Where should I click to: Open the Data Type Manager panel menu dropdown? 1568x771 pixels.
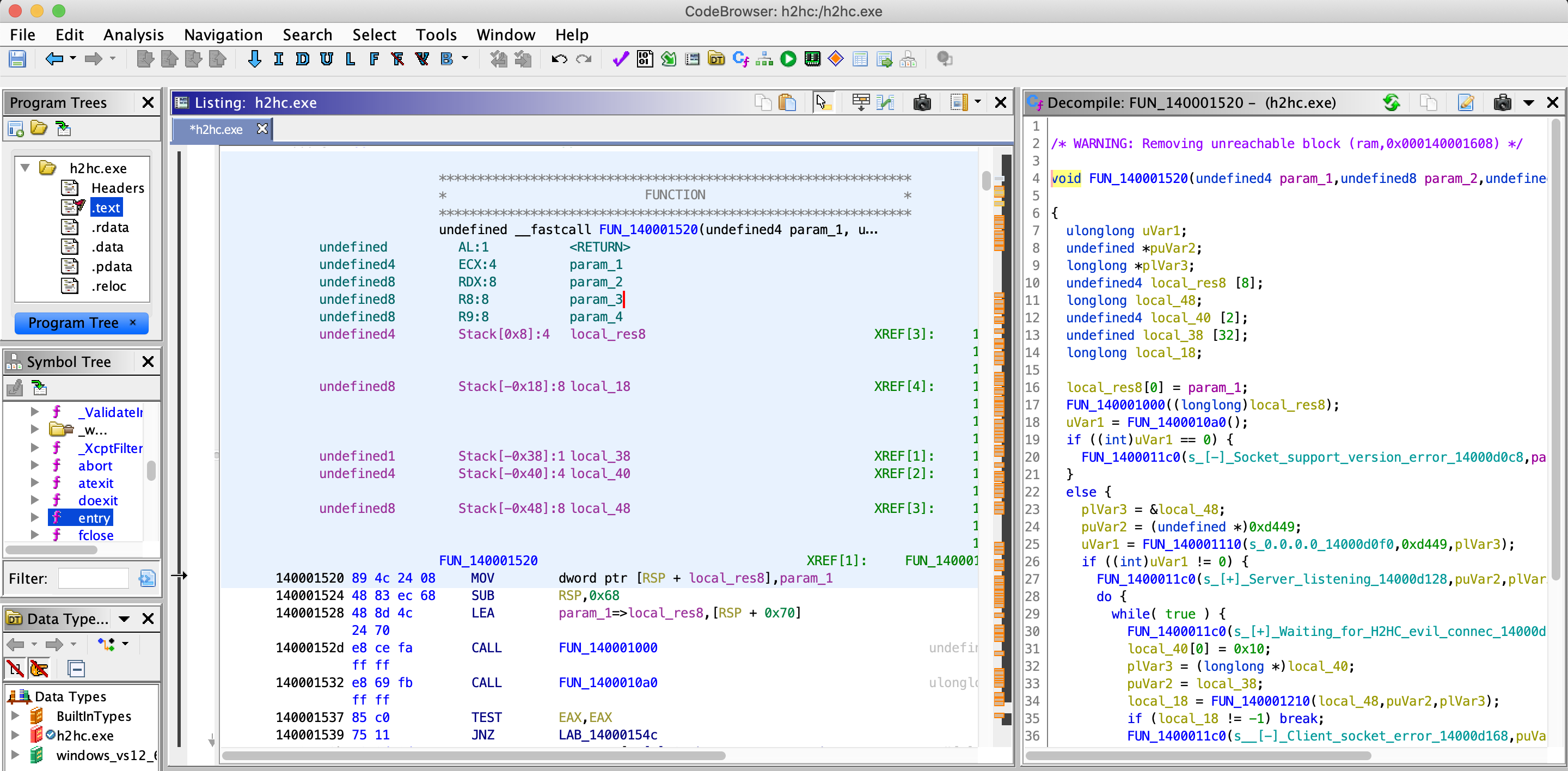click(124, 619)
